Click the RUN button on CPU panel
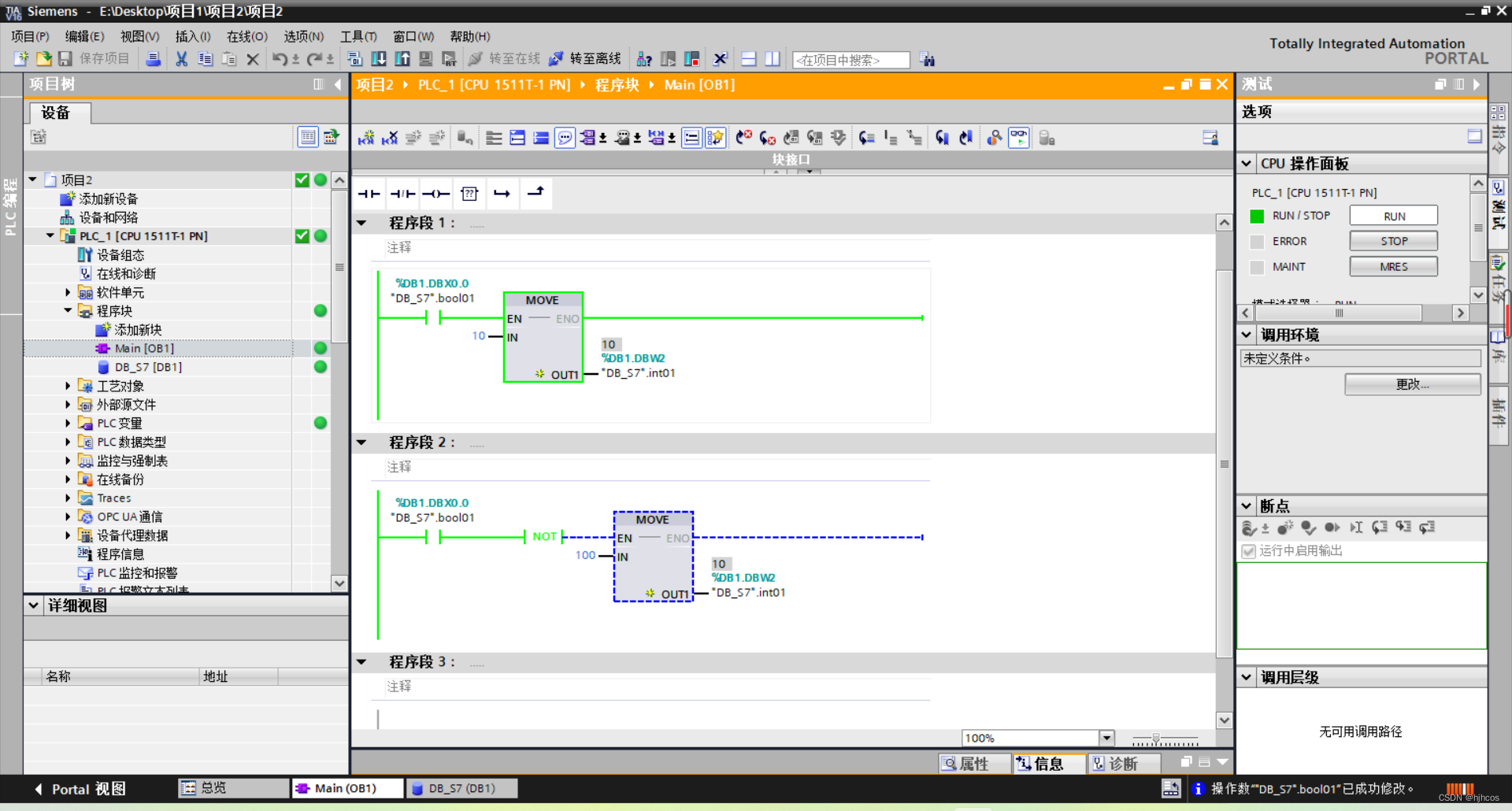1512x811 pixels. tap(1394, 217)
